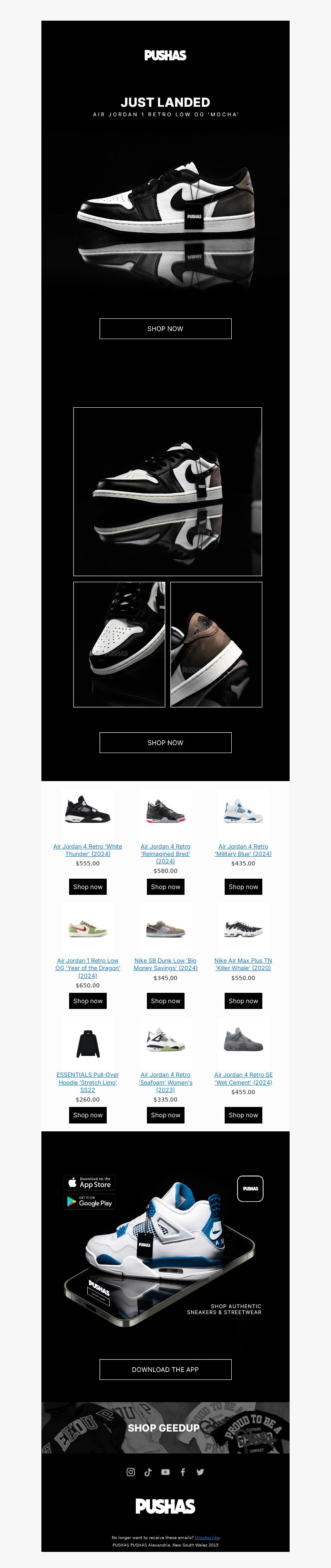Click the Nike Air Max Plus TN thumbnail

(243, 929)
